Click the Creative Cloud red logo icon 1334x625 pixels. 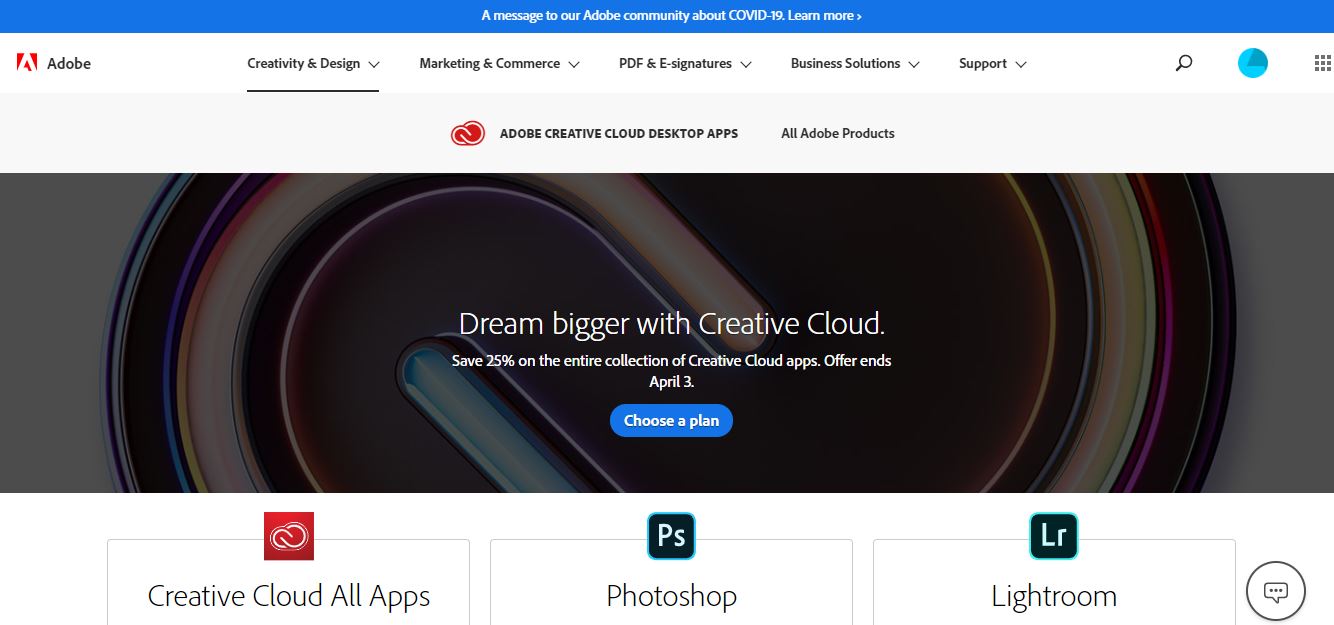coord(467,133)
